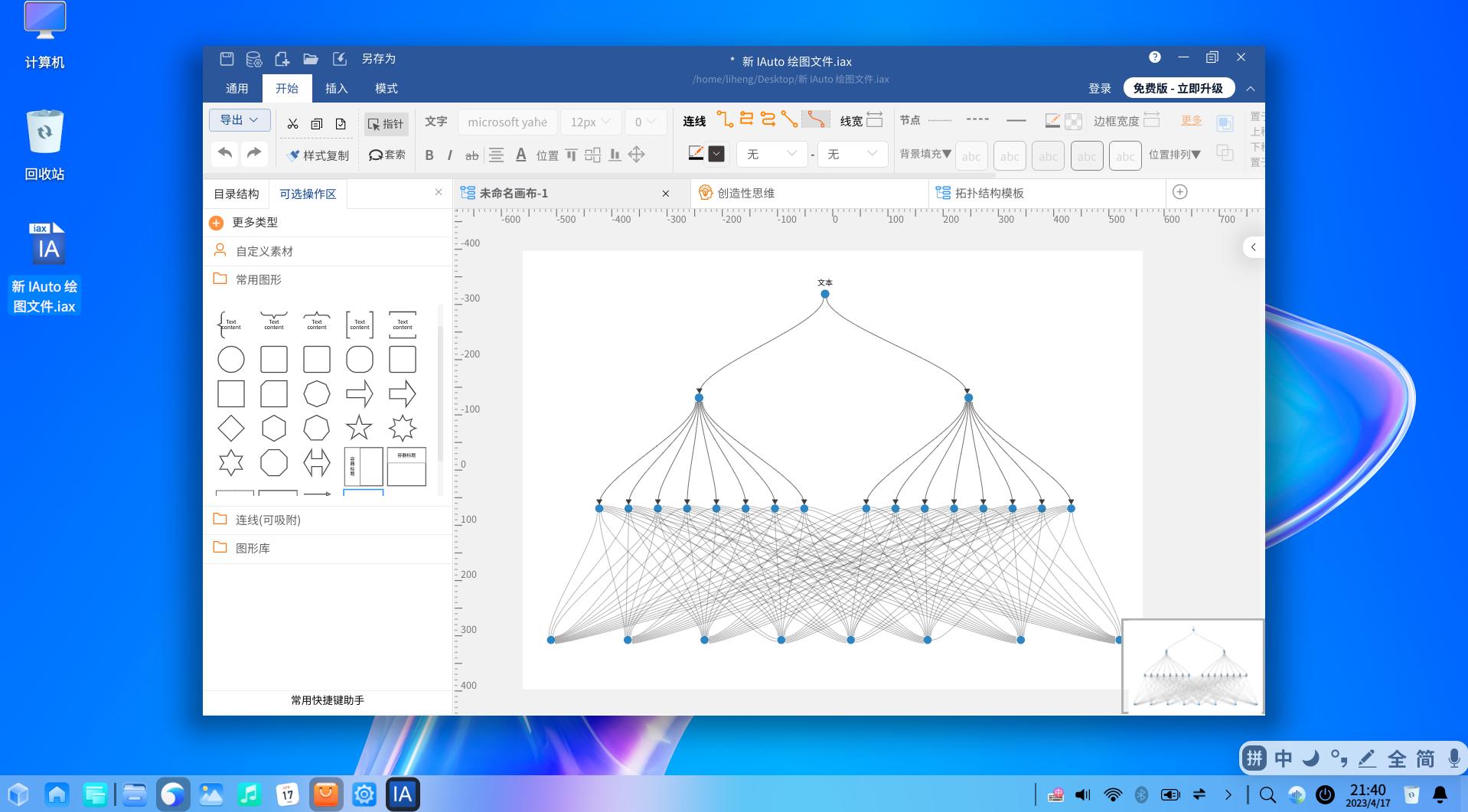Click the 免费版 - 立即升级 upgrade button
The width and height of the screenshot is (1468, 812).
1178,88
